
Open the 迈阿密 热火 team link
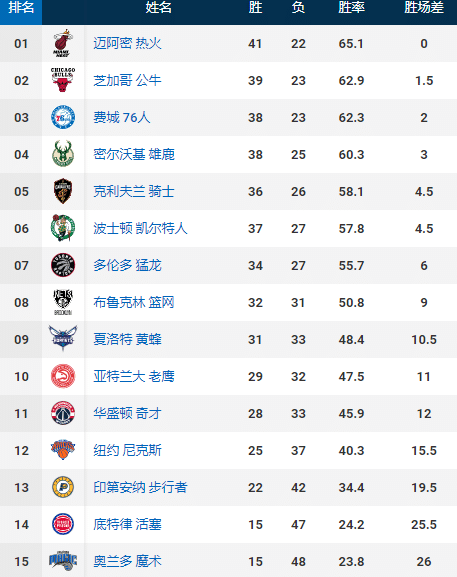[127, 43]
